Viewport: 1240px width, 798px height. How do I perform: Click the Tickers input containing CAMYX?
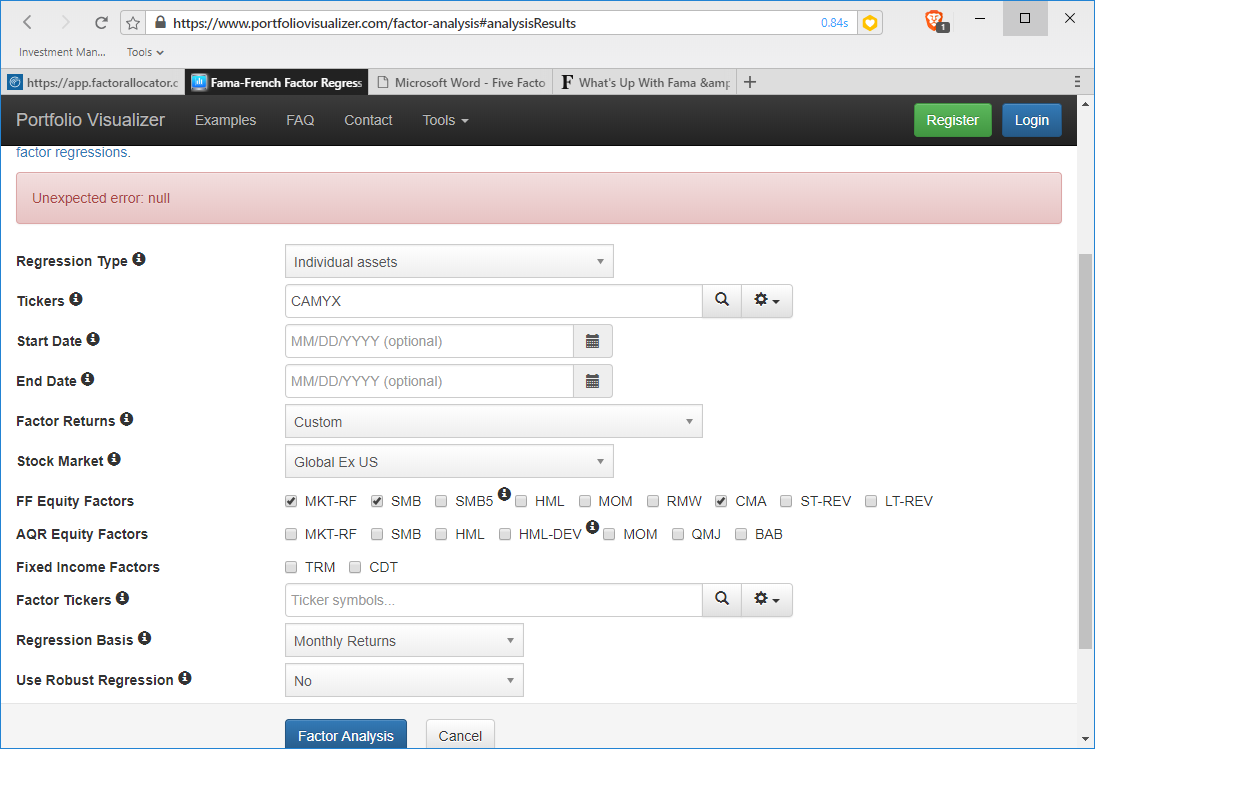point(494,300)
